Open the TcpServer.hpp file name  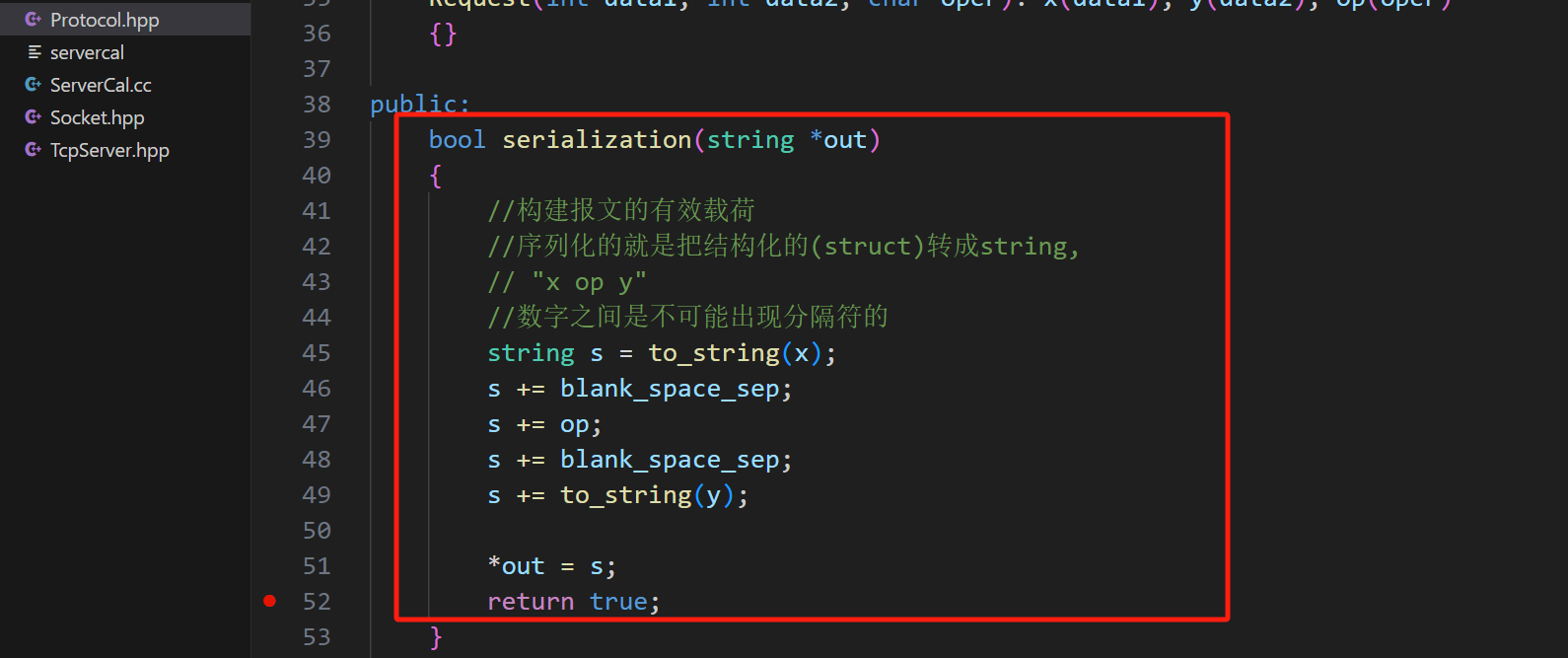click(109, 150)
